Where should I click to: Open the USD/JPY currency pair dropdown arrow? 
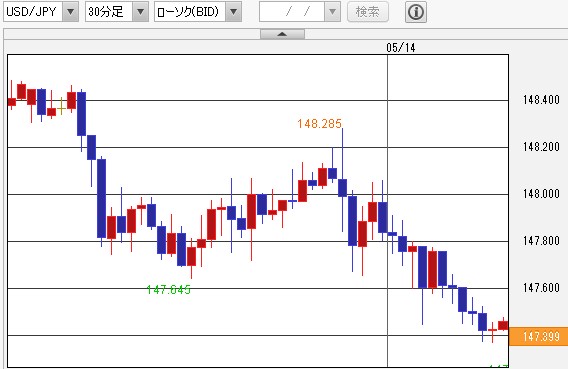(x=71, y=12)
